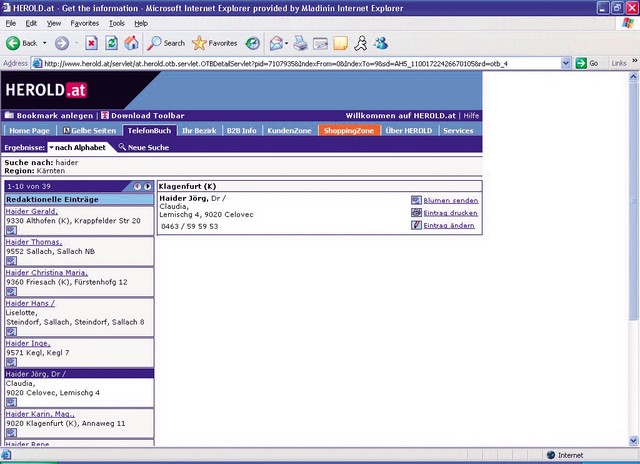This screenshot has width=640, height=464.
Task: Open Haider Thomas entry
Action: [x=34, y=242]
